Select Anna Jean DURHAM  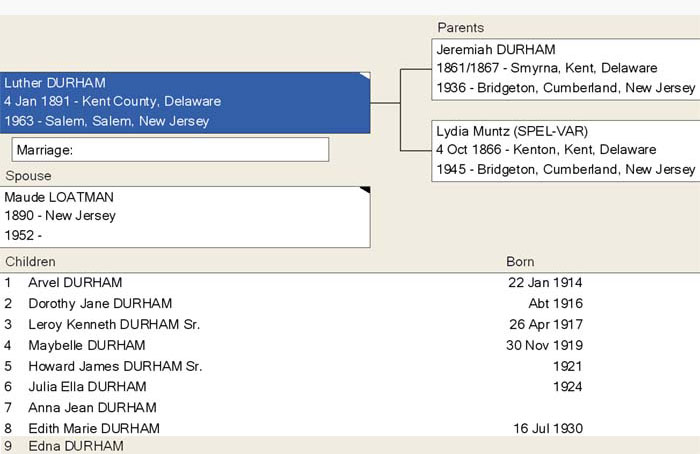tap(92, 408)
